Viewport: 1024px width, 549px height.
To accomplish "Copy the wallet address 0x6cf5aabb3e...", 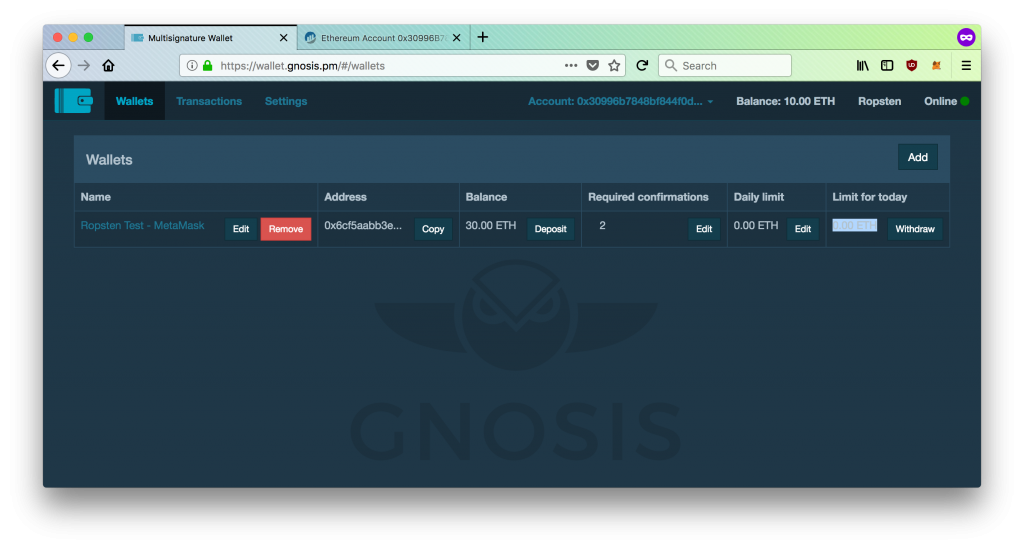I will pos(433,229).
